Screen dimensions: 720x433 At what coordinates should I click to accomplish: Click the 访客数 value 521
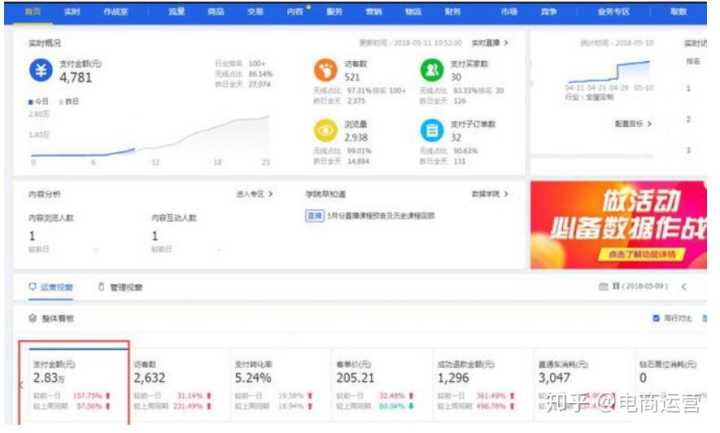point(352,77)
